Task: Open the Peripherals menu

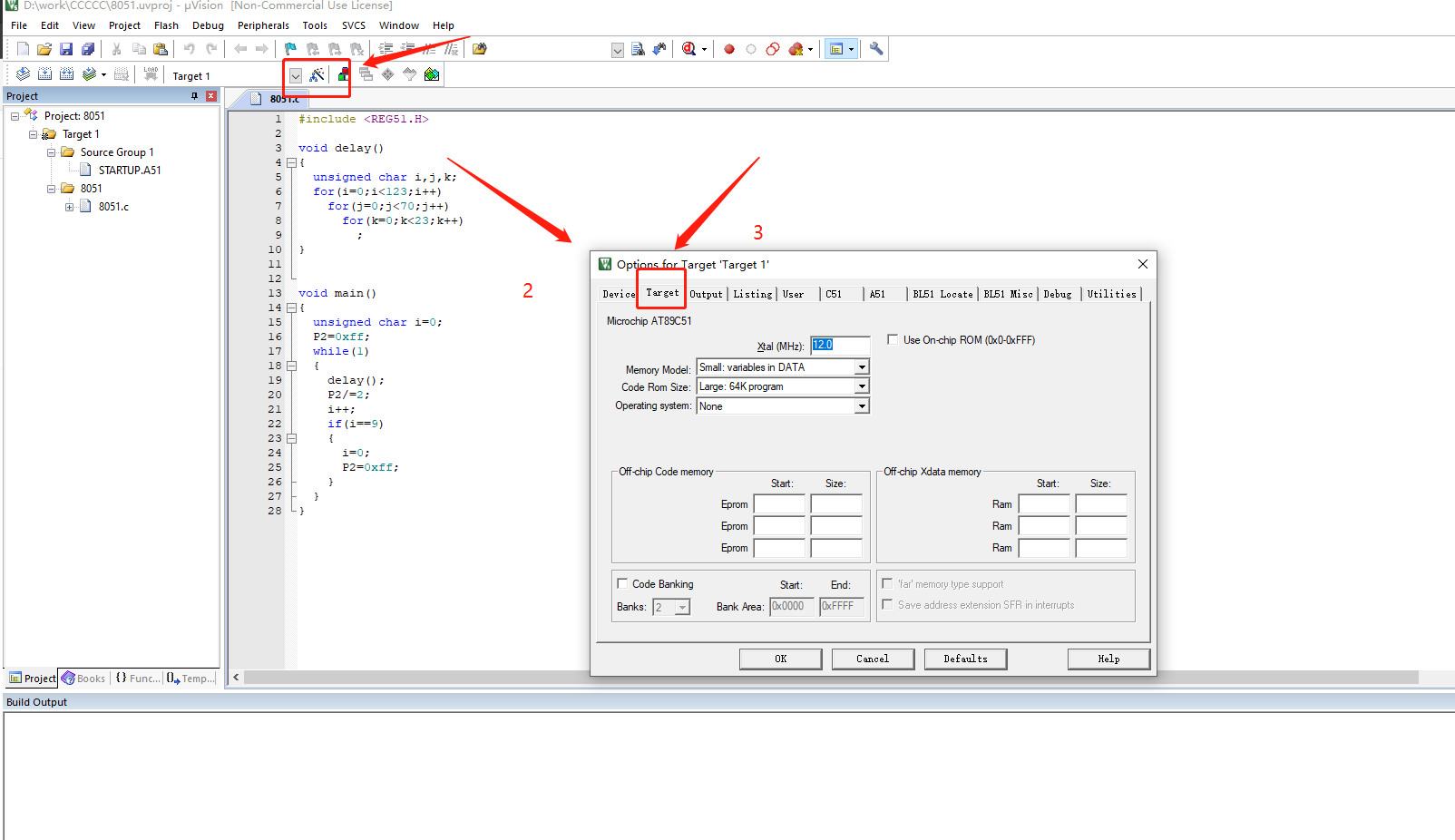Action: point(263,25)
